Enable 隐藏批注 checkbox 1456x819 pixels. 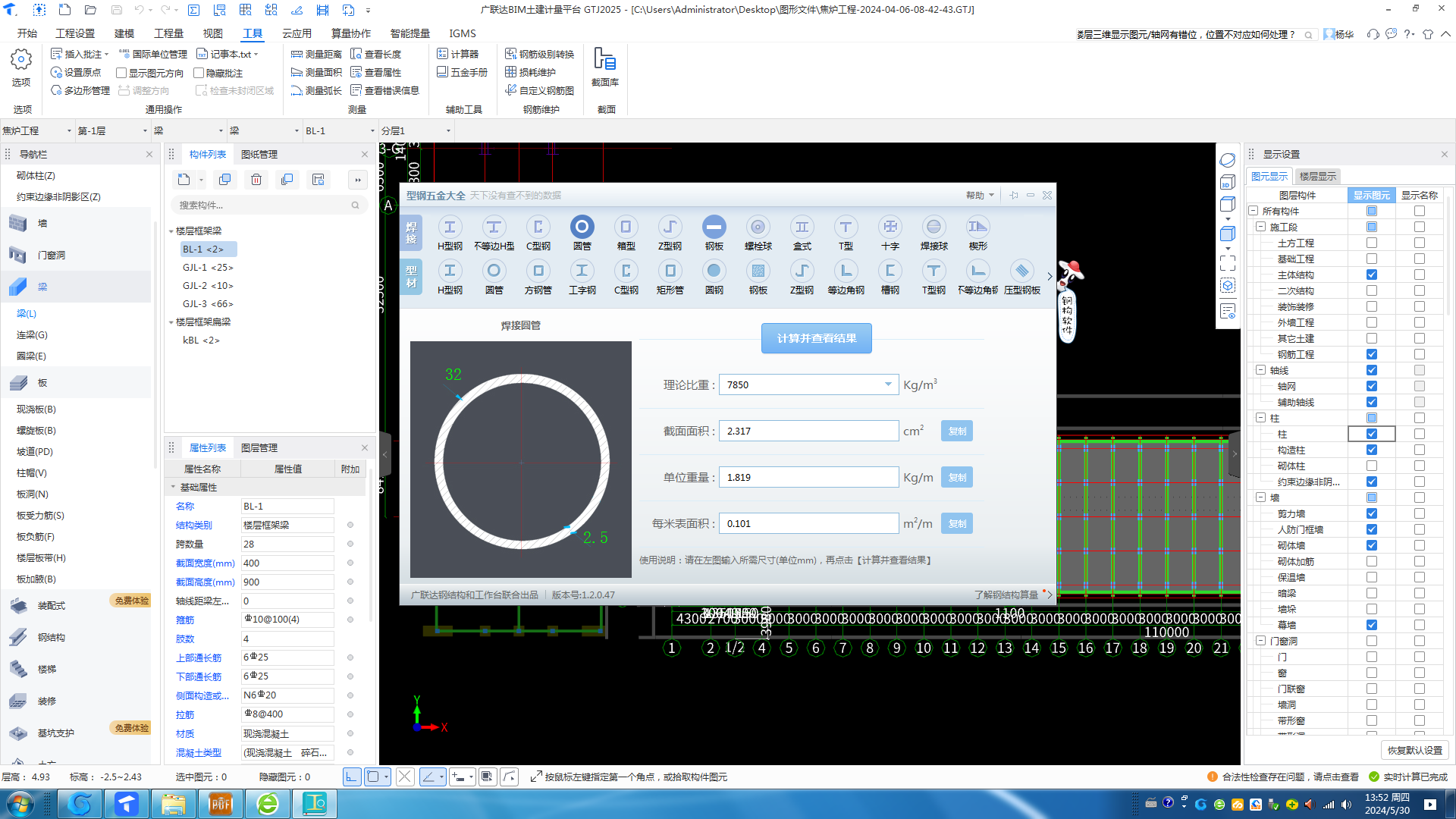click(x=199, y=73)
